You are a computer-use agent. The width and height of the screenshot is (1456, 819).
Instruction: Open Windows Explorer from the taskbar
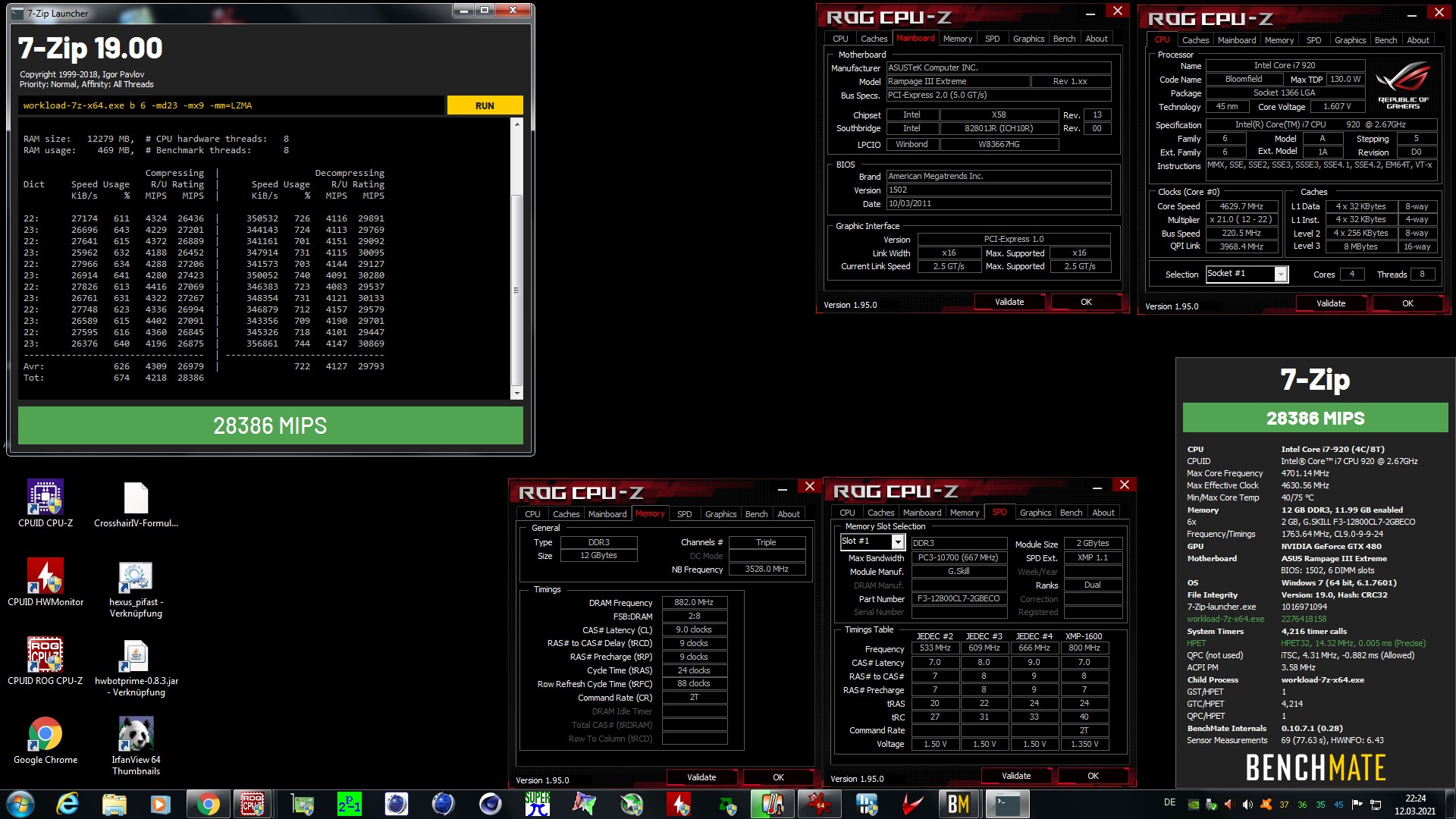pos(115,804)
